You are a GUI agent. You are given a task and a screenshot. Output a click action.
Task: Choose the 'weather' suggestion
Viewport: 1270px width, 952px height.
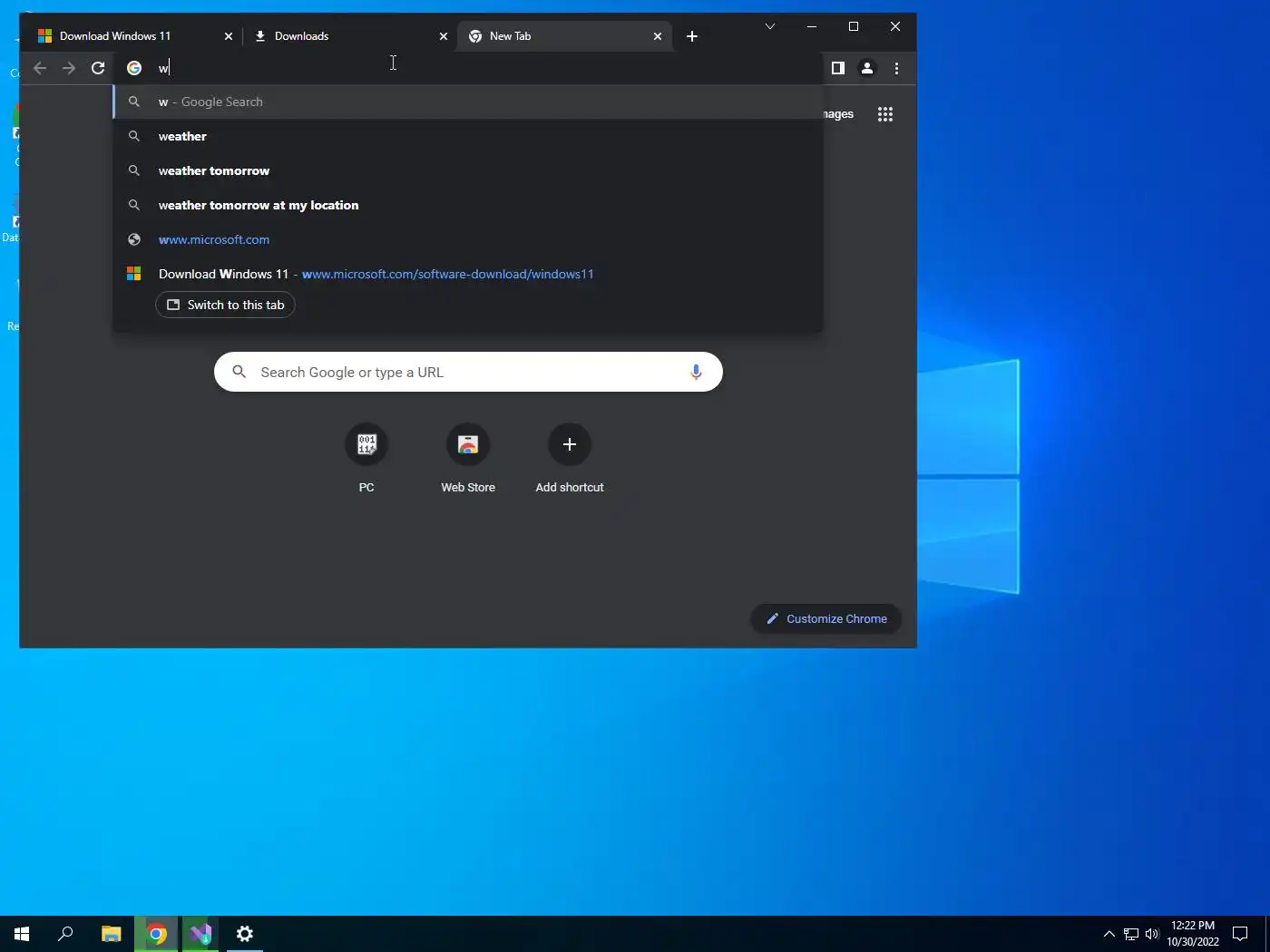point(468,136)
